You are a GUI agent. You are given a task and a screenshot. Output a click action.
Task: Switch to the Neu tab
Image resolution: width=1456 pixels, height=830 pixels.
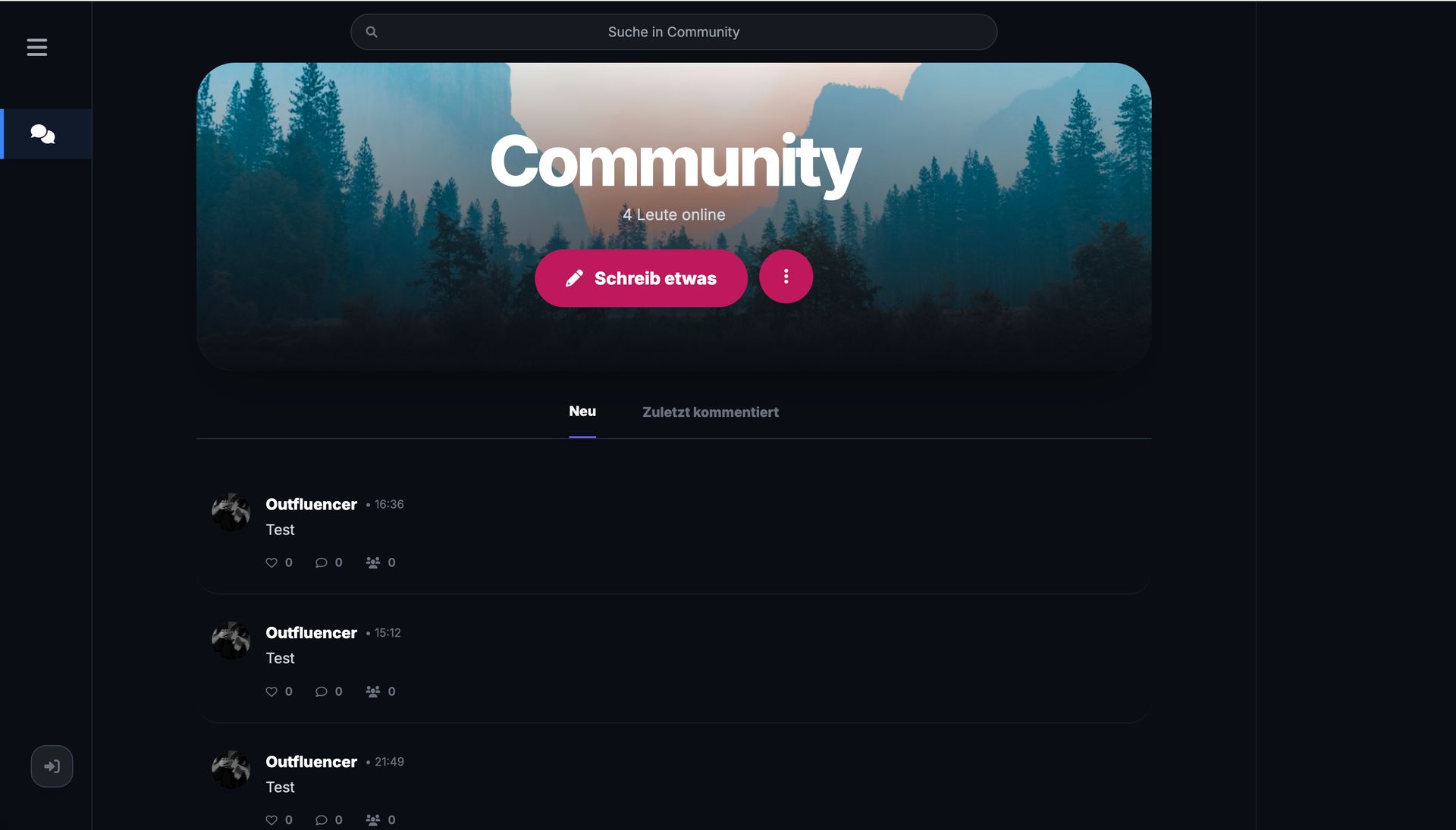[582, 412]
